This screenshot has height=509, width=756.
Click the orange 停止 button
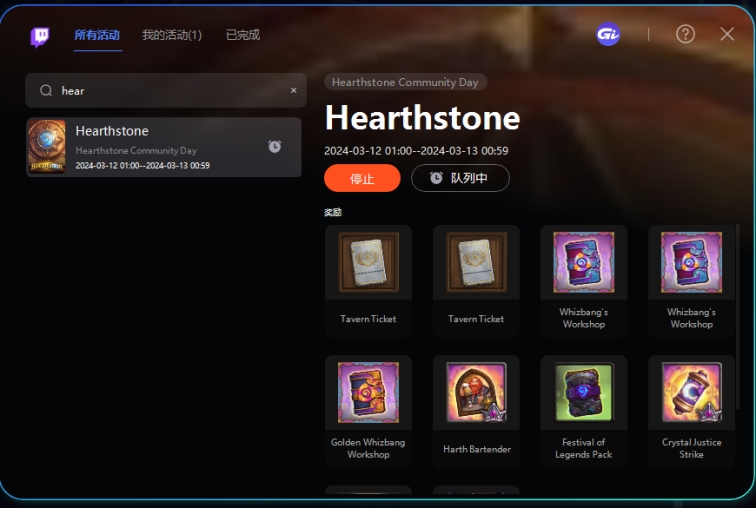click(362, 178)
